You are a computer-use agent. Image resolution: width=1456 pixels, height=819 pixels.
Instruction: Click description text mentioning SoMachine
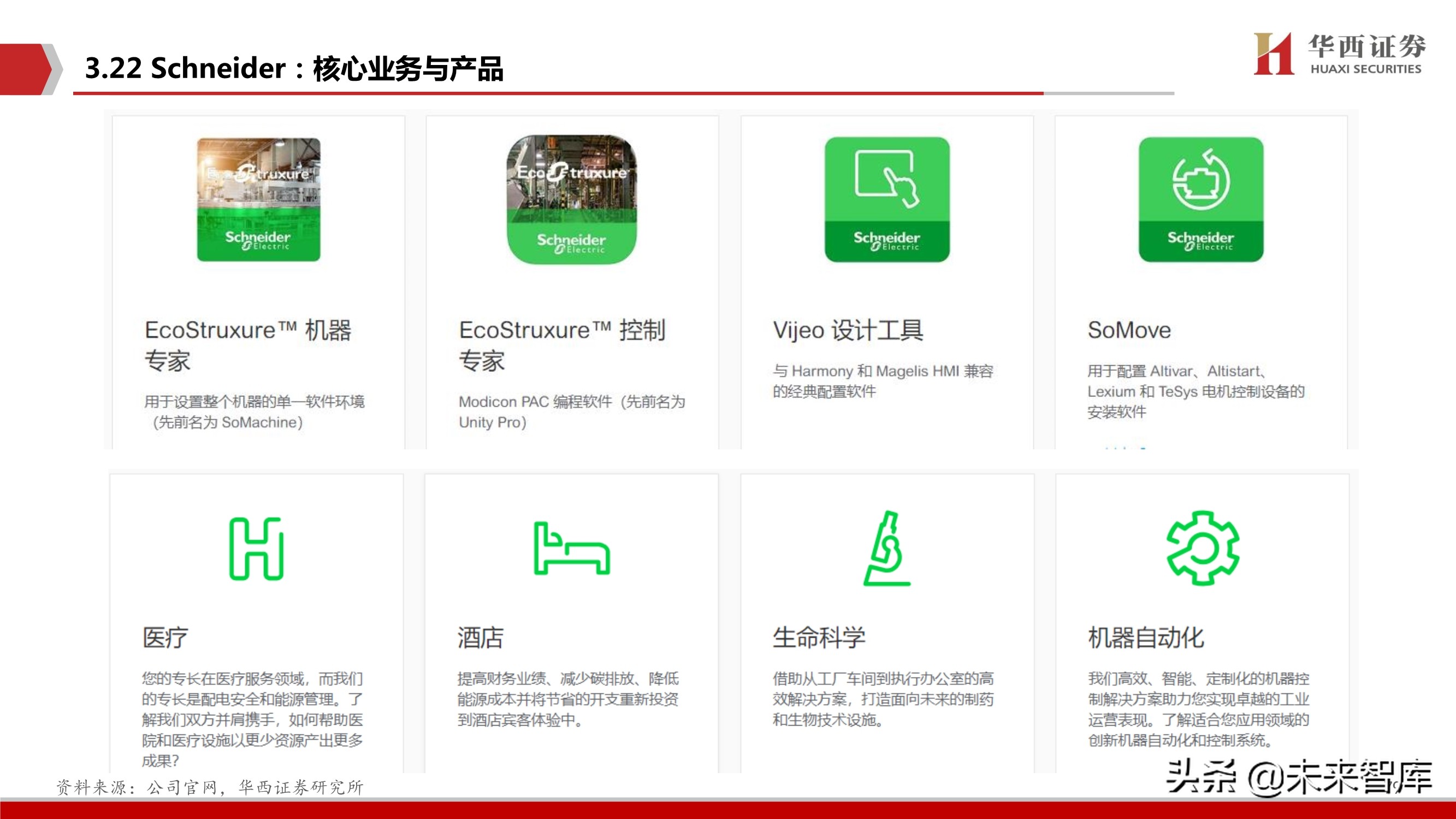click(x=254, y=412)
